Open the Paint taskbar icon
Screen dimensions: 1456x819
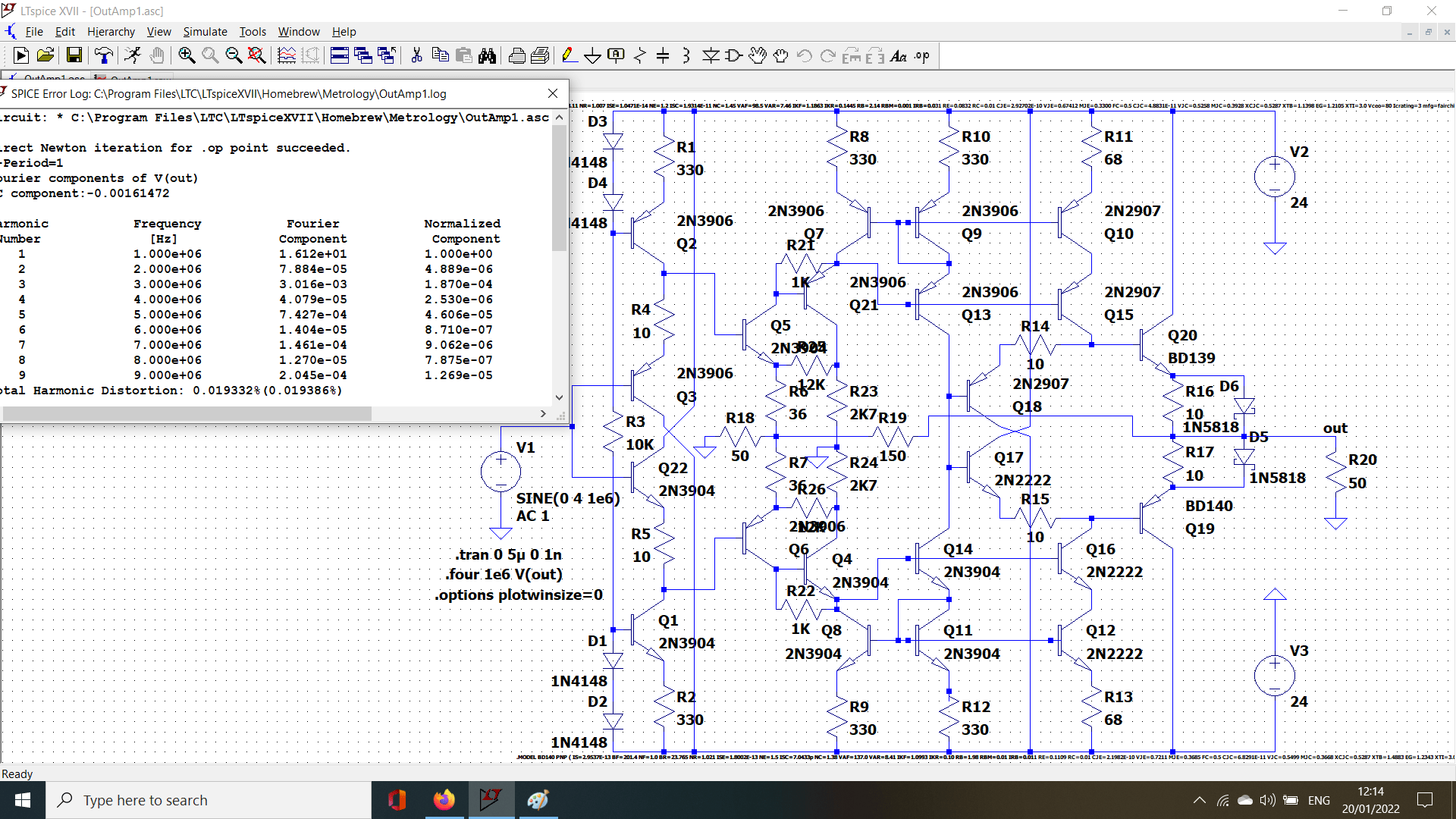coord(538,800)
